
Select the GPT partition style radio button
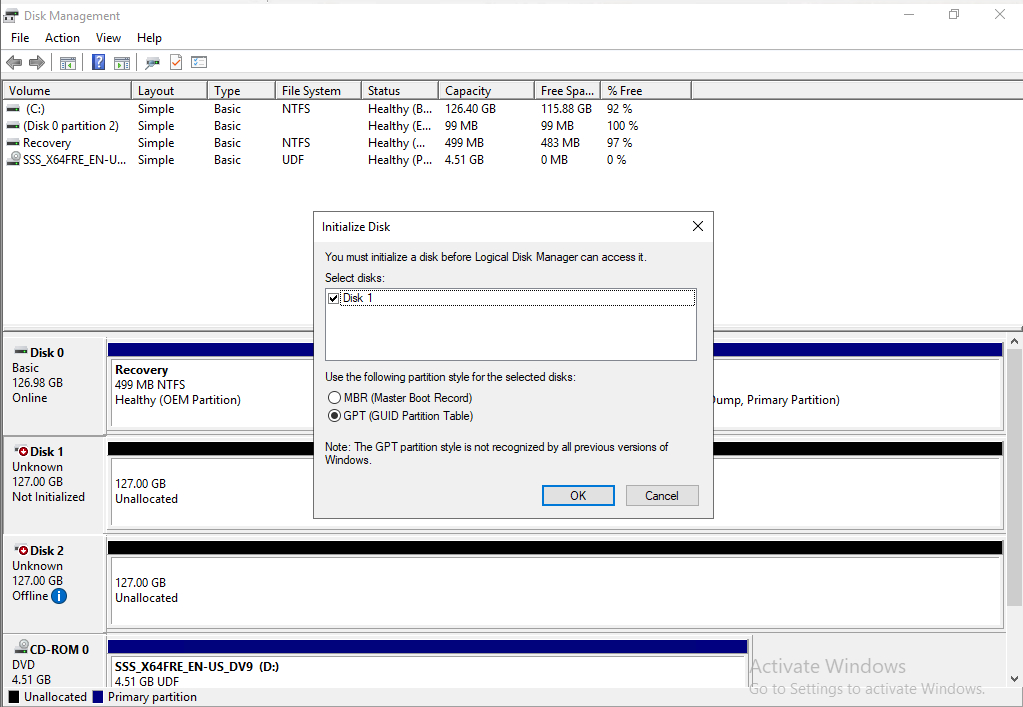pos(335,415)
